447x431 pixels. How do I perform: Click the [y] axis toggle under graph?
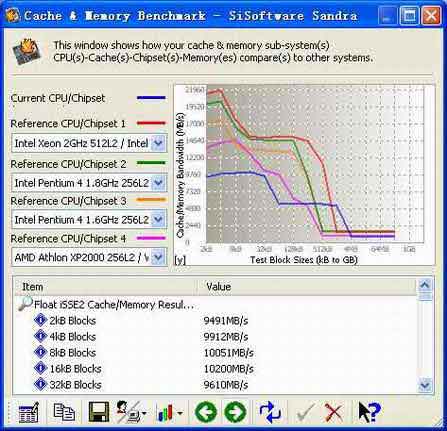pyautogui.click(x=180, y=260)
